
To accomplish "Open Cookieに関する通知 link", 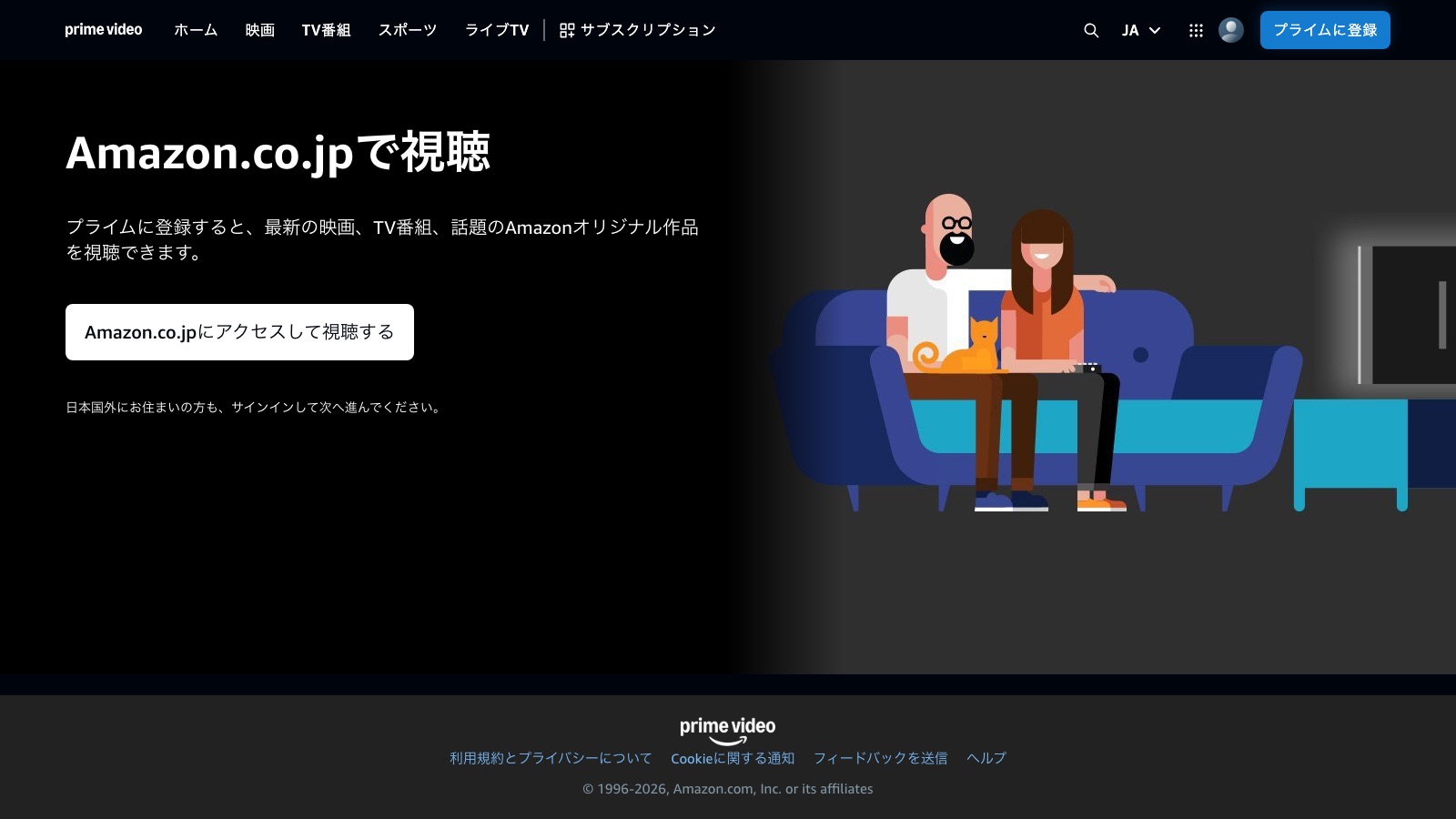I will 733,758.
